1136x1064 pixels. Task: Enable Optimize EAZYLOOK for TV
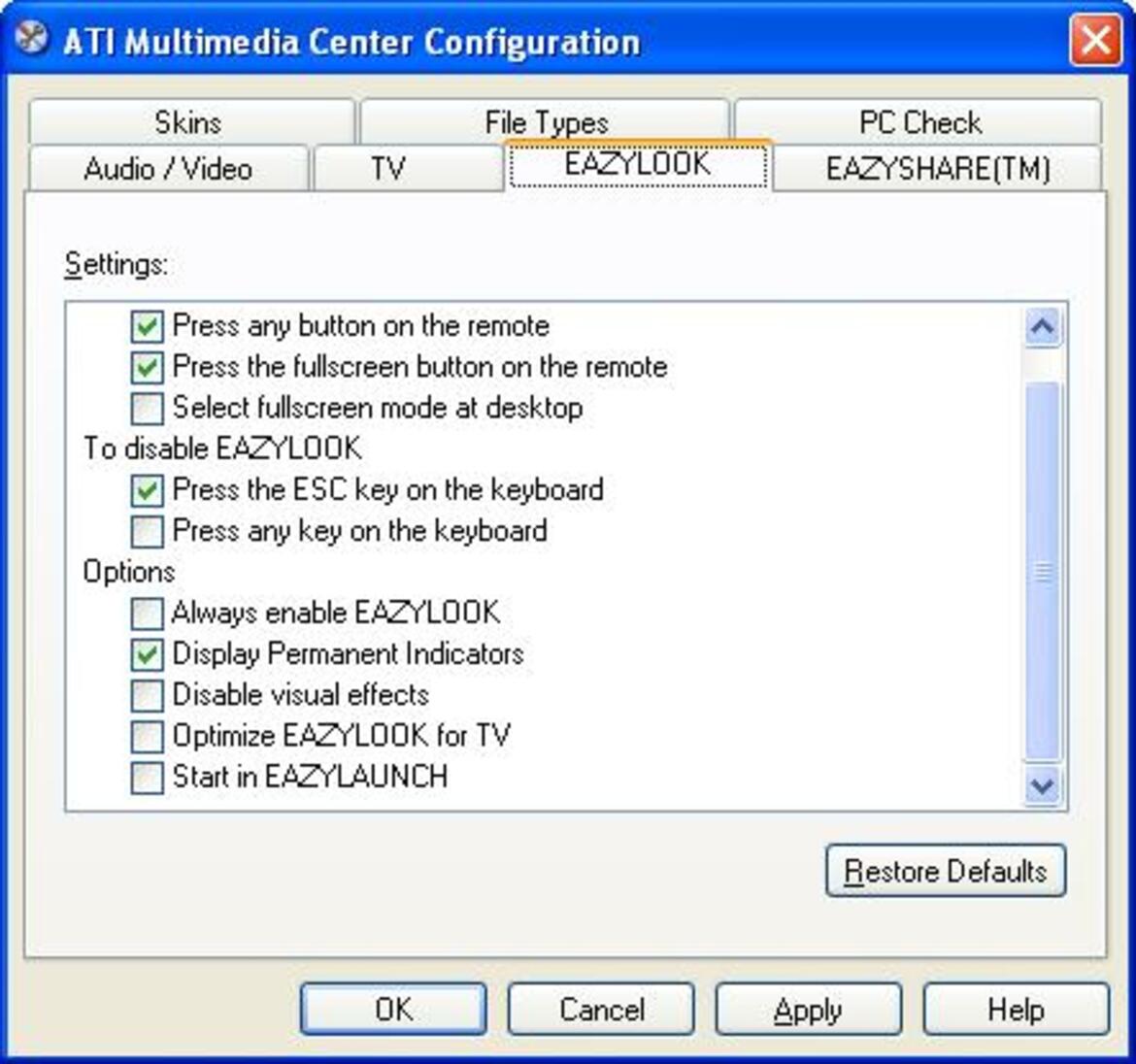(147, 737)
